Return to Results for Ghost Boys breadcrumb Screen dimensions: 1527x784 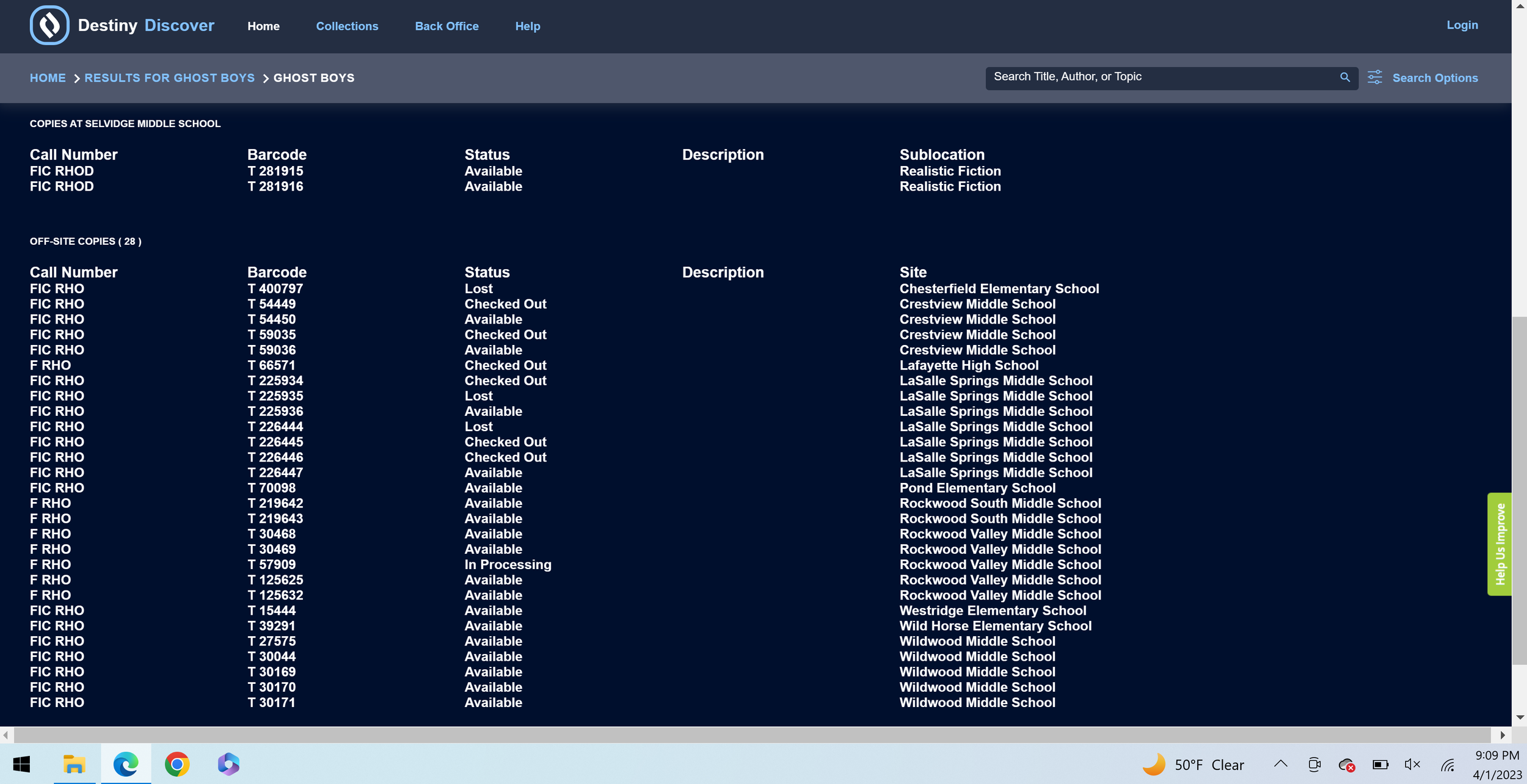(169, 78)
